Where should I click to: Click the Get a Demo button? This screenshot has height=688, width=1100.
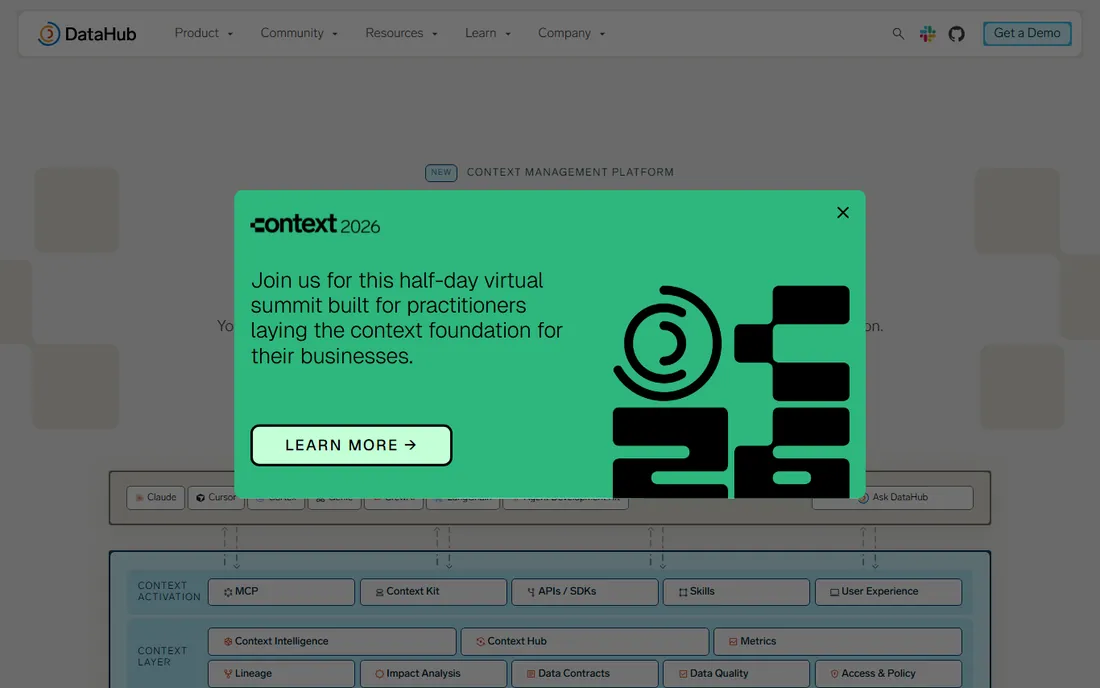click(x=1027, y=34)
